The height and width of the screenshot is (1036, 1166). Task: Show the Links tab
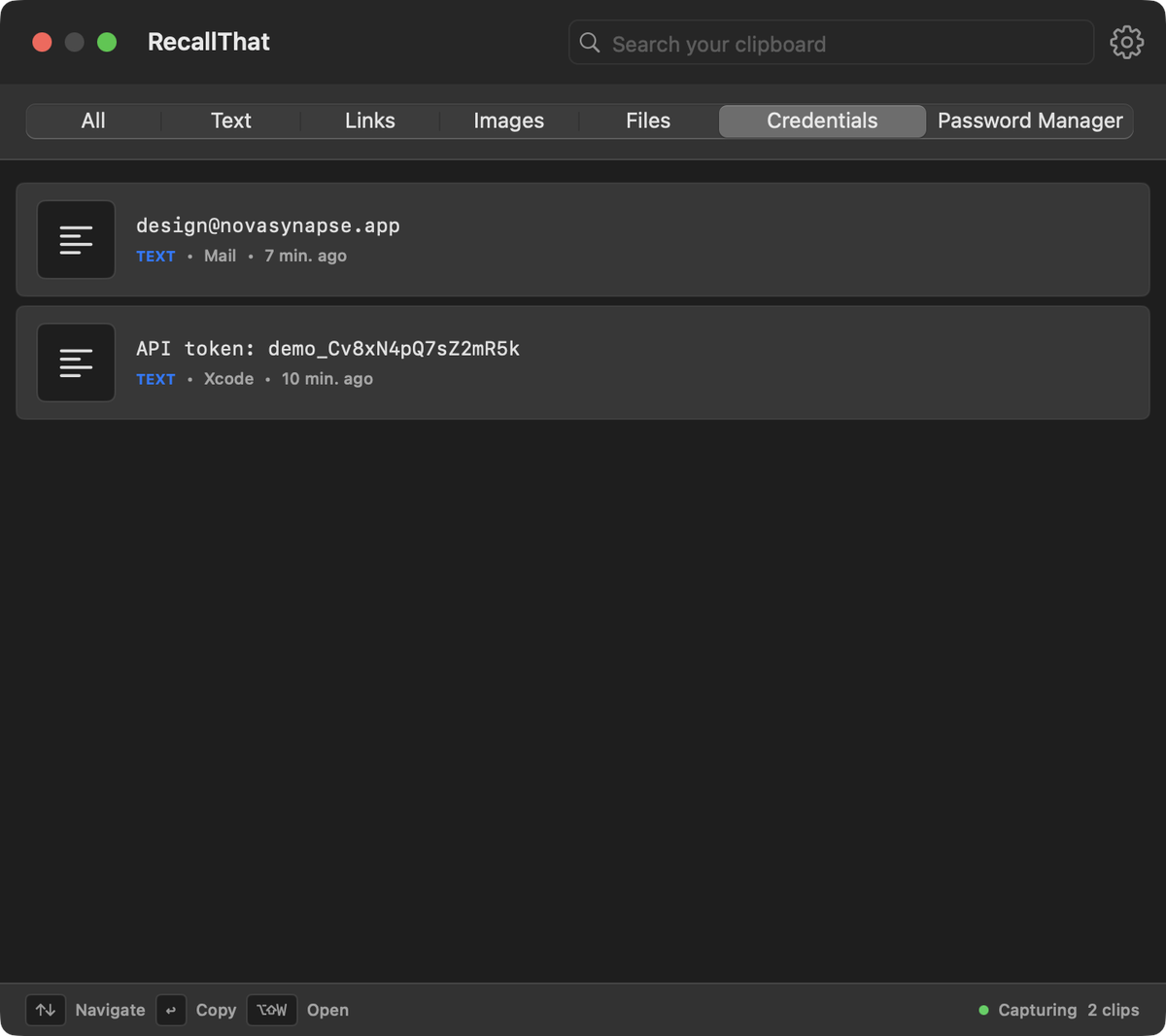pos(370,121)
